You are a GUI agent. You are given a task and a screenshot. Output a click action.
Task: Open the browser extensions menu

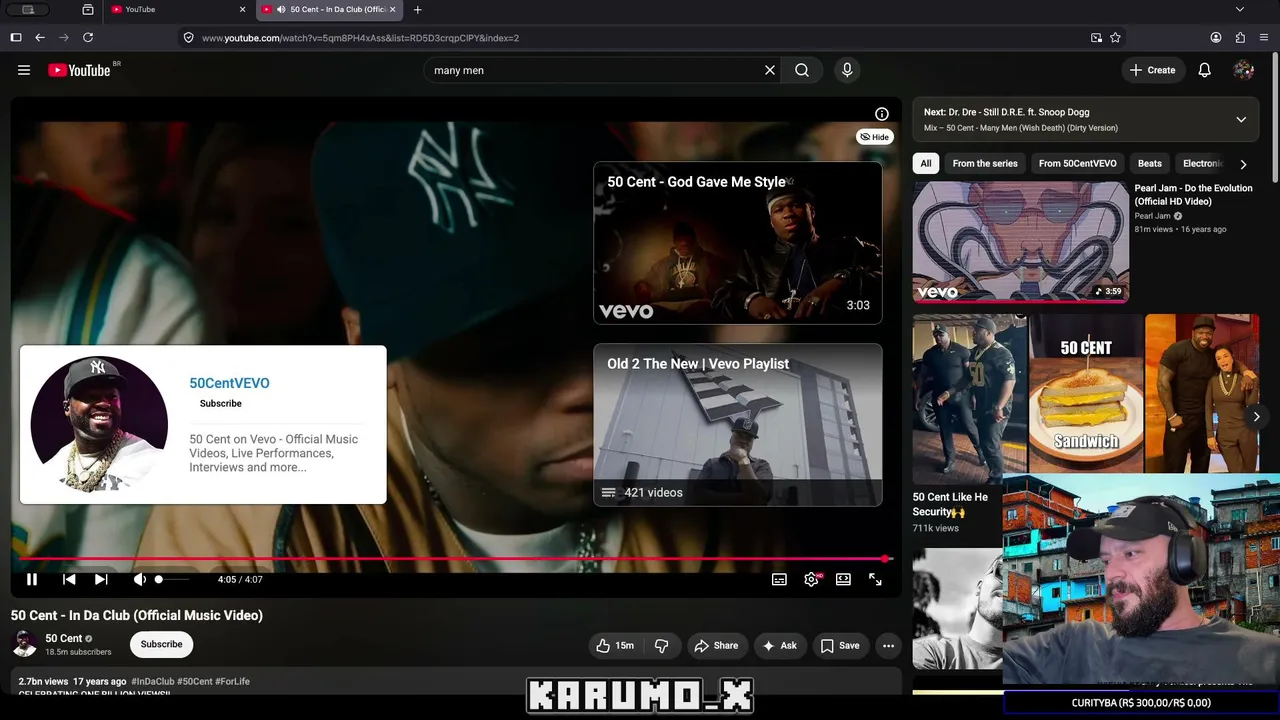[x=1240, y=37]
